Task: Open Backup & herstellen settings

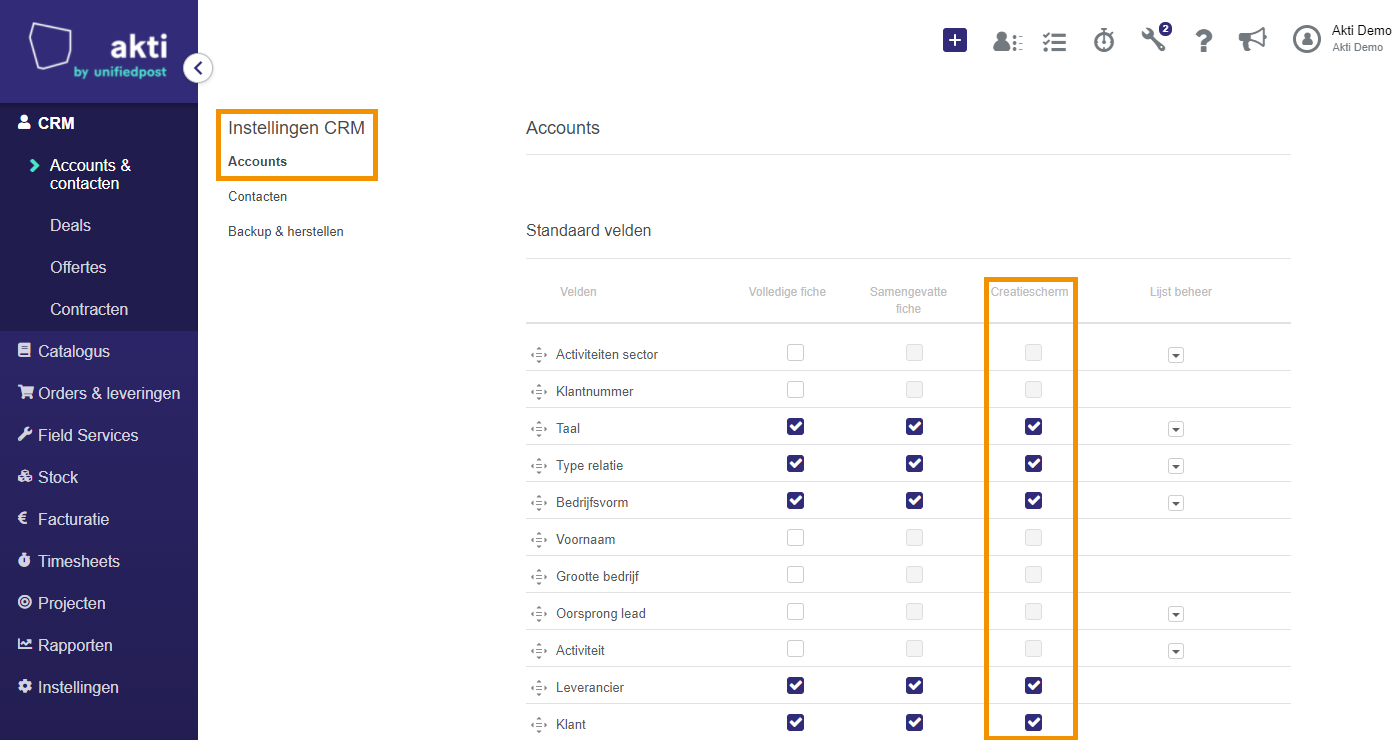Action: tap(286, 231)
